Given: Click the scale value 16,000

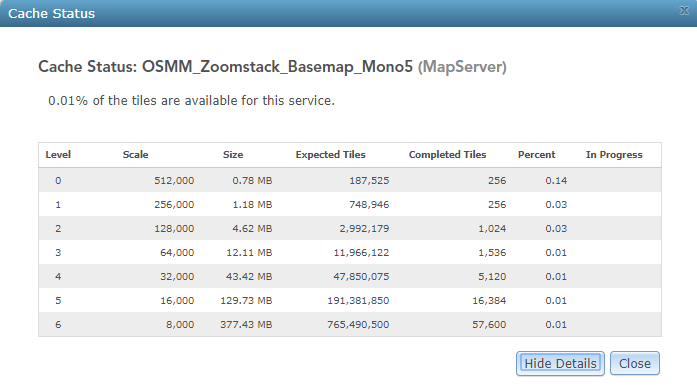Looking at the screenshot, I should click(177, 300).
